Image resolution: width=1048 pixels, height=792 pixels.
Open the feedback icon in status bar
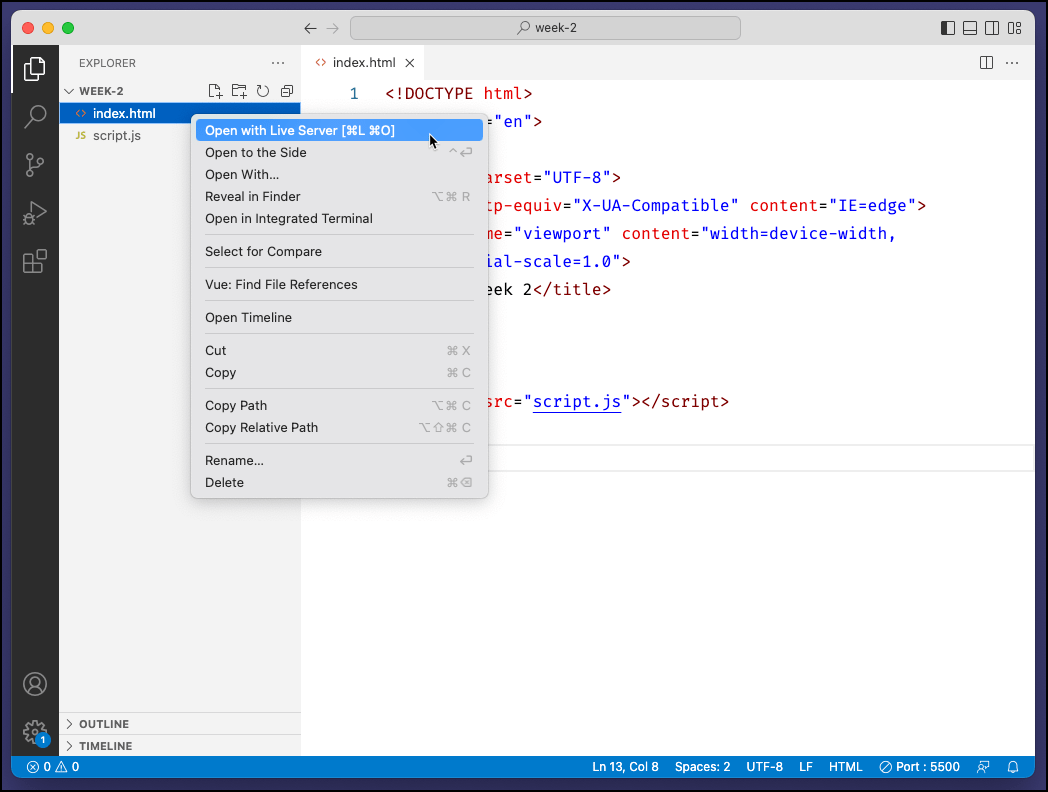(x=983, y=767)
